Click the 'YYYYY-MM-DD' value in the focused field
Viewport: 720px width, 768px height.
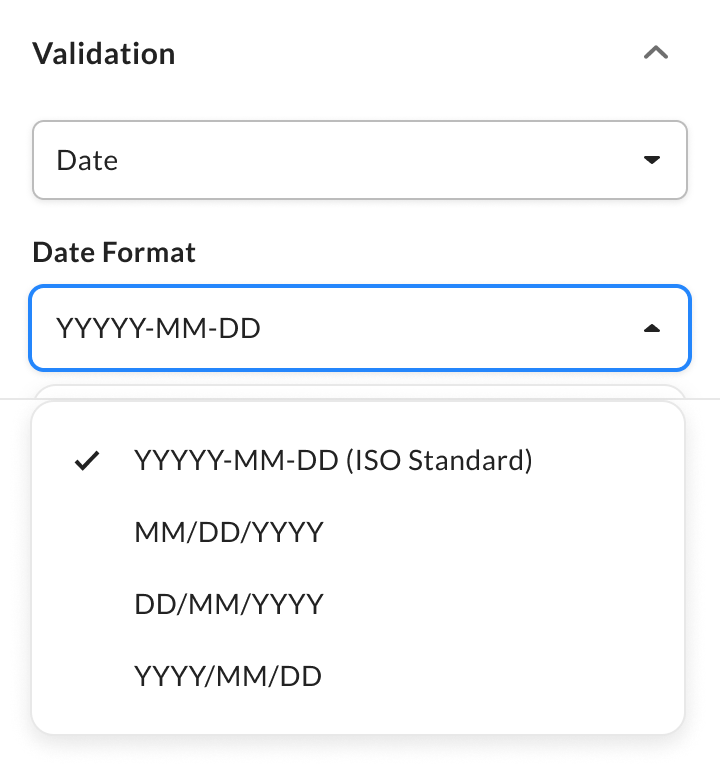pos(158,328)
